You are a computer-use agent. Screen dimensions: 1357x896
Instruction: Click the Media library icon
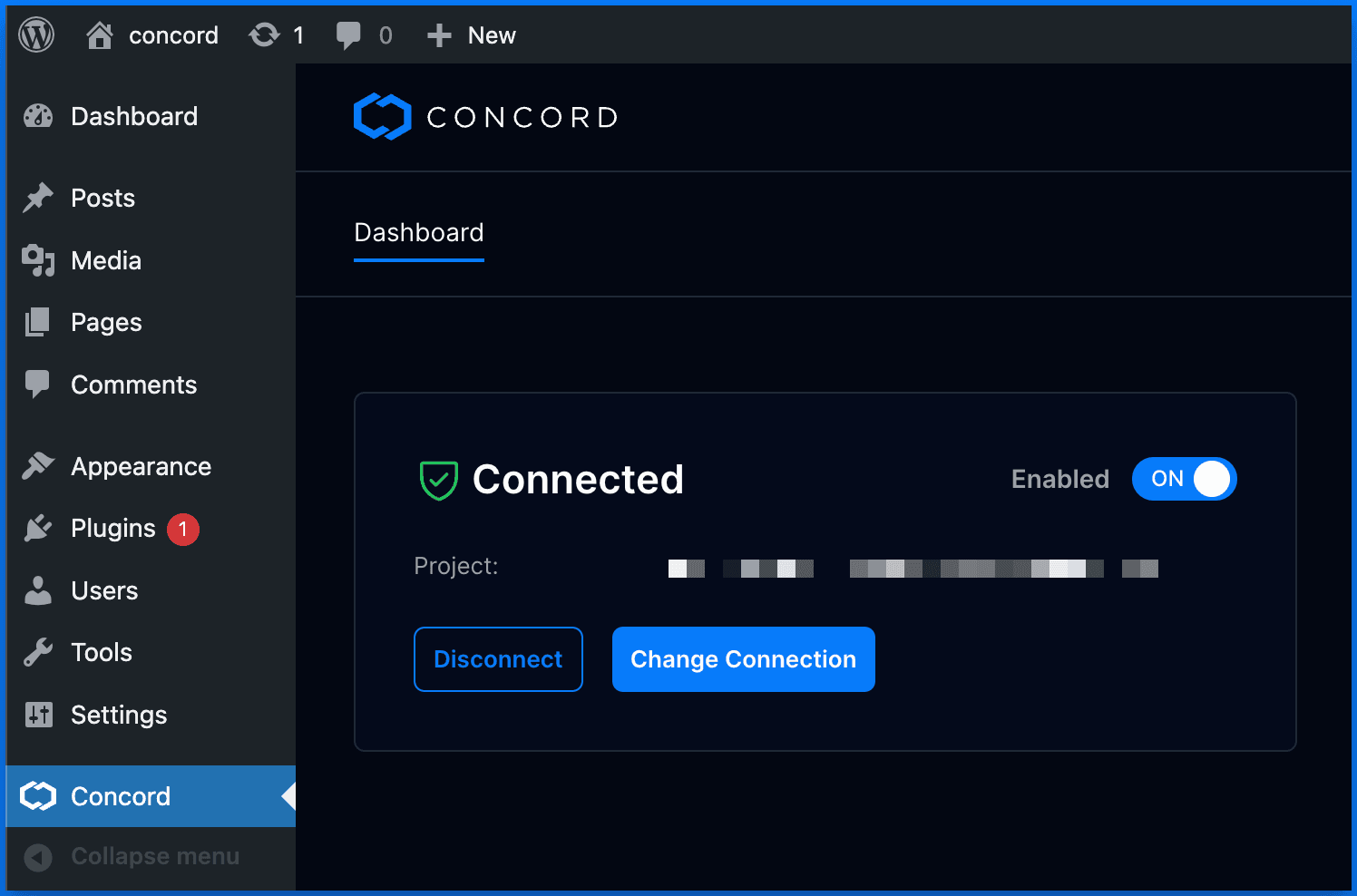tap(38, 260)
